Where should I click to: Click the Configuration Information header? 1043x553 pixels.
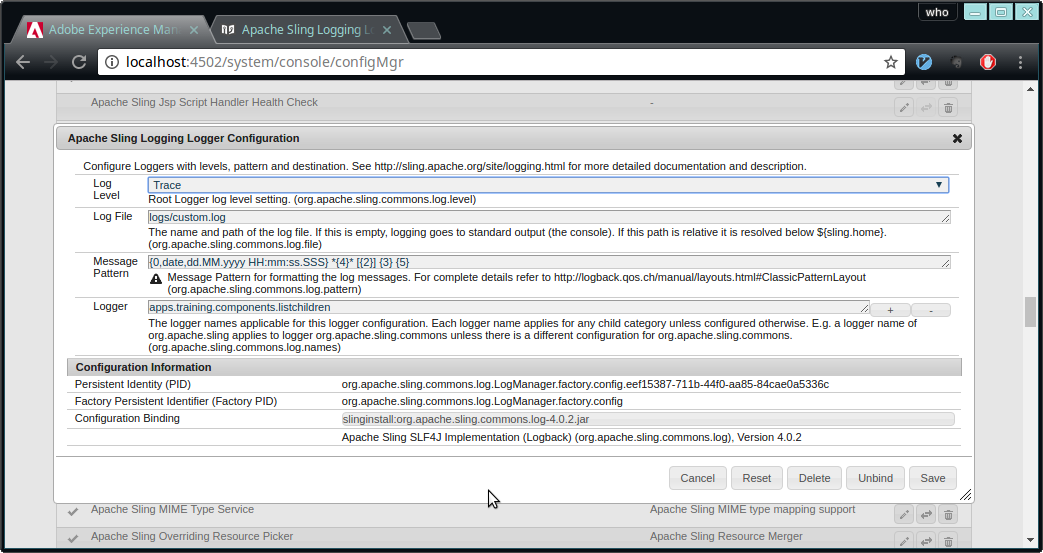[514, 367]
